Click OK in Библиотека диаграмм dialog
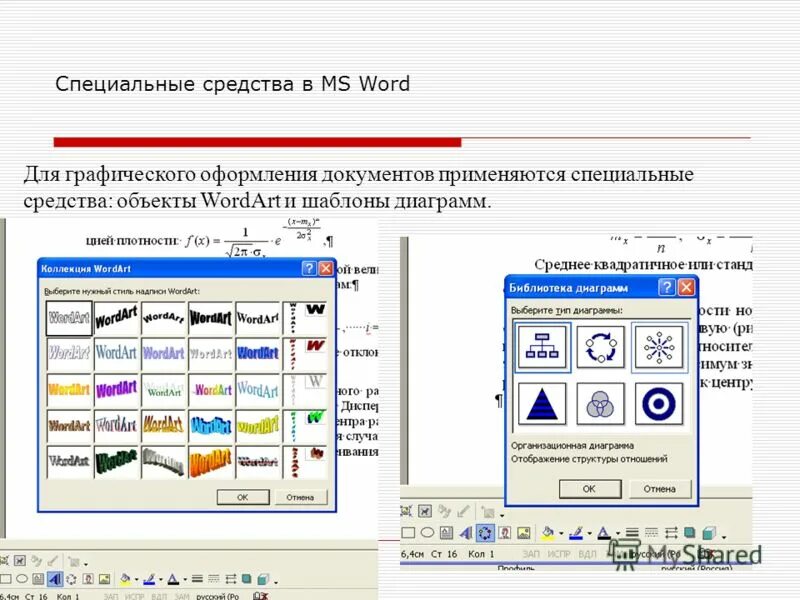Screen dimensions: 800x600 (590, 489)
